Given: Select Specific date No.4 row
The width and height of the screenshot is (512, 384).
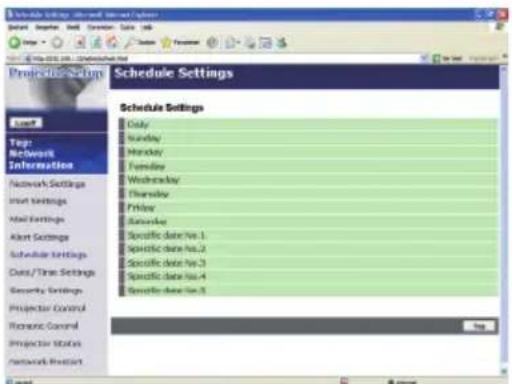Looking at the screenshot, I should (x=308, y=277).
